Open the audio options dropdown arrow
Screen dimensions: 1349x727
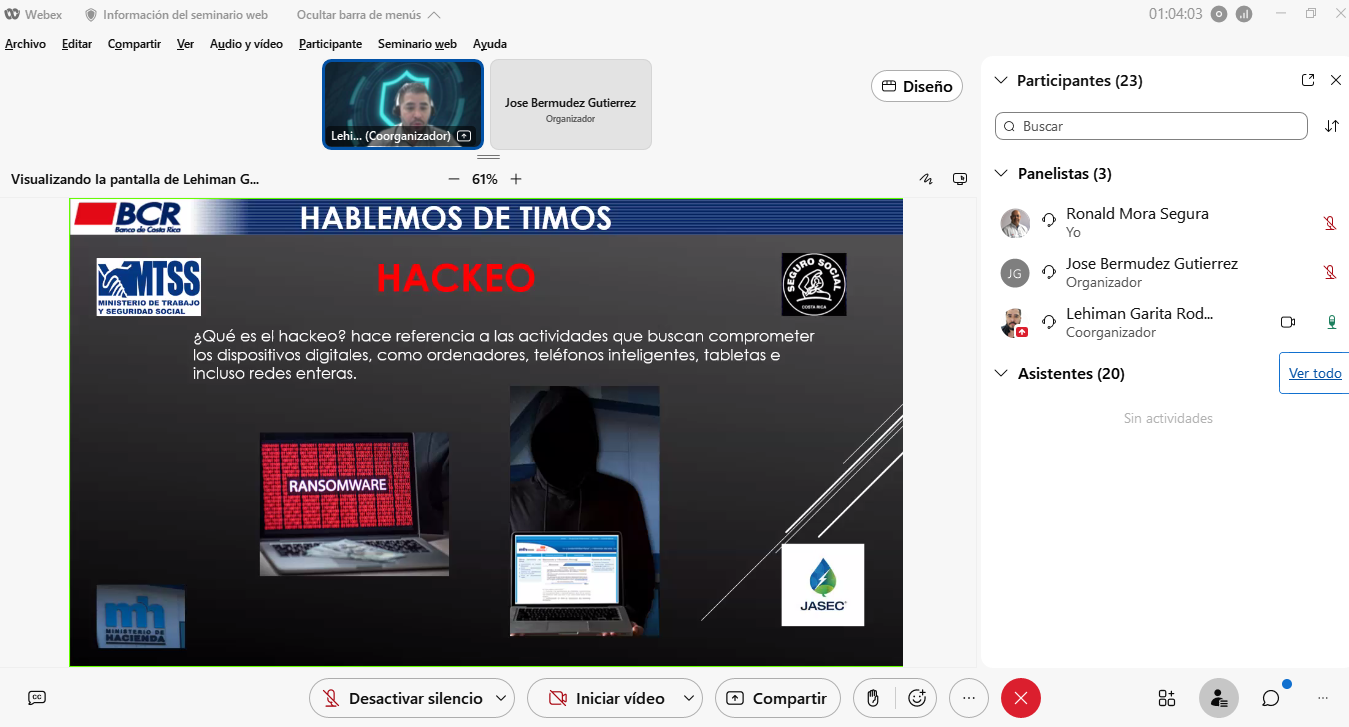(502, 699)
